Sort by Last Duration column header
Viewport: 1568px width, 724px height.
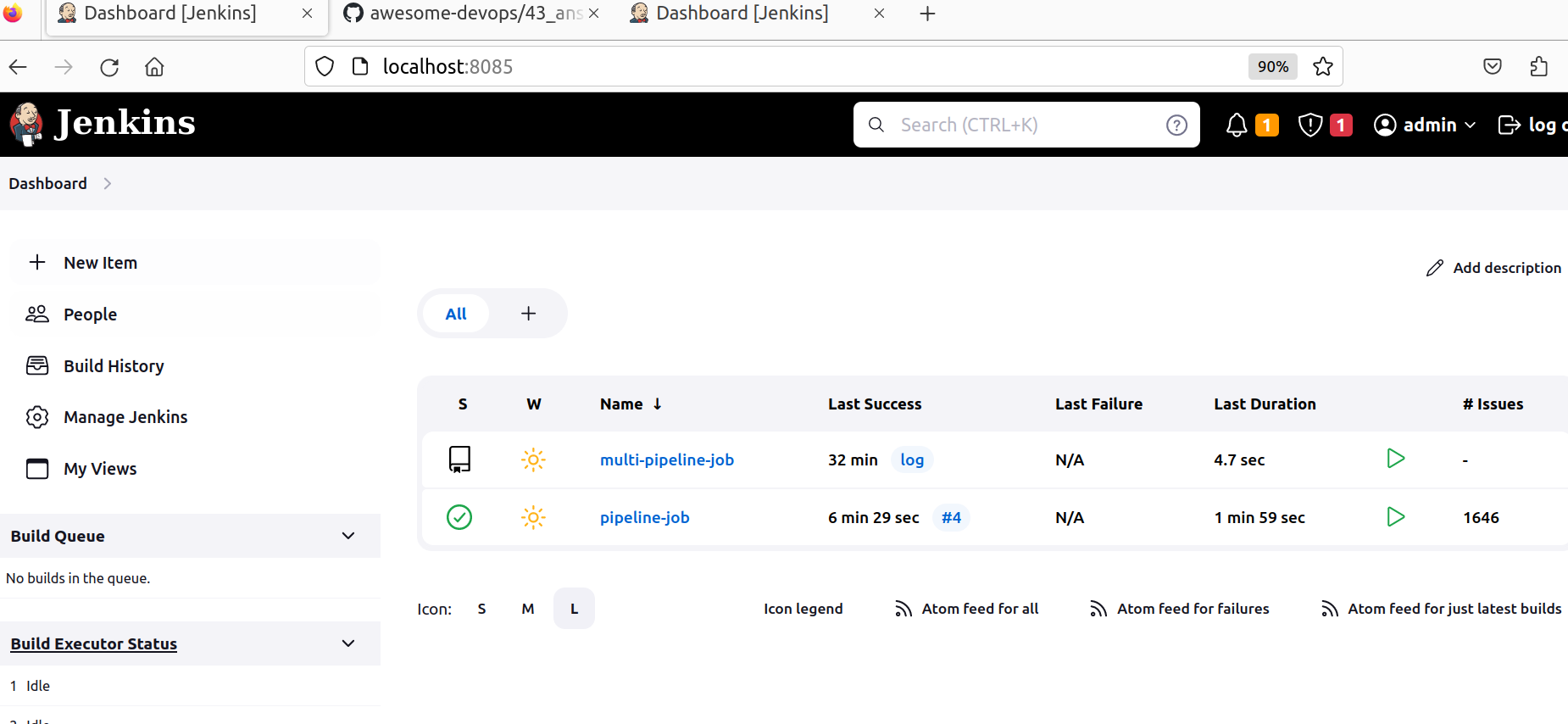[x=1265, y=404]
